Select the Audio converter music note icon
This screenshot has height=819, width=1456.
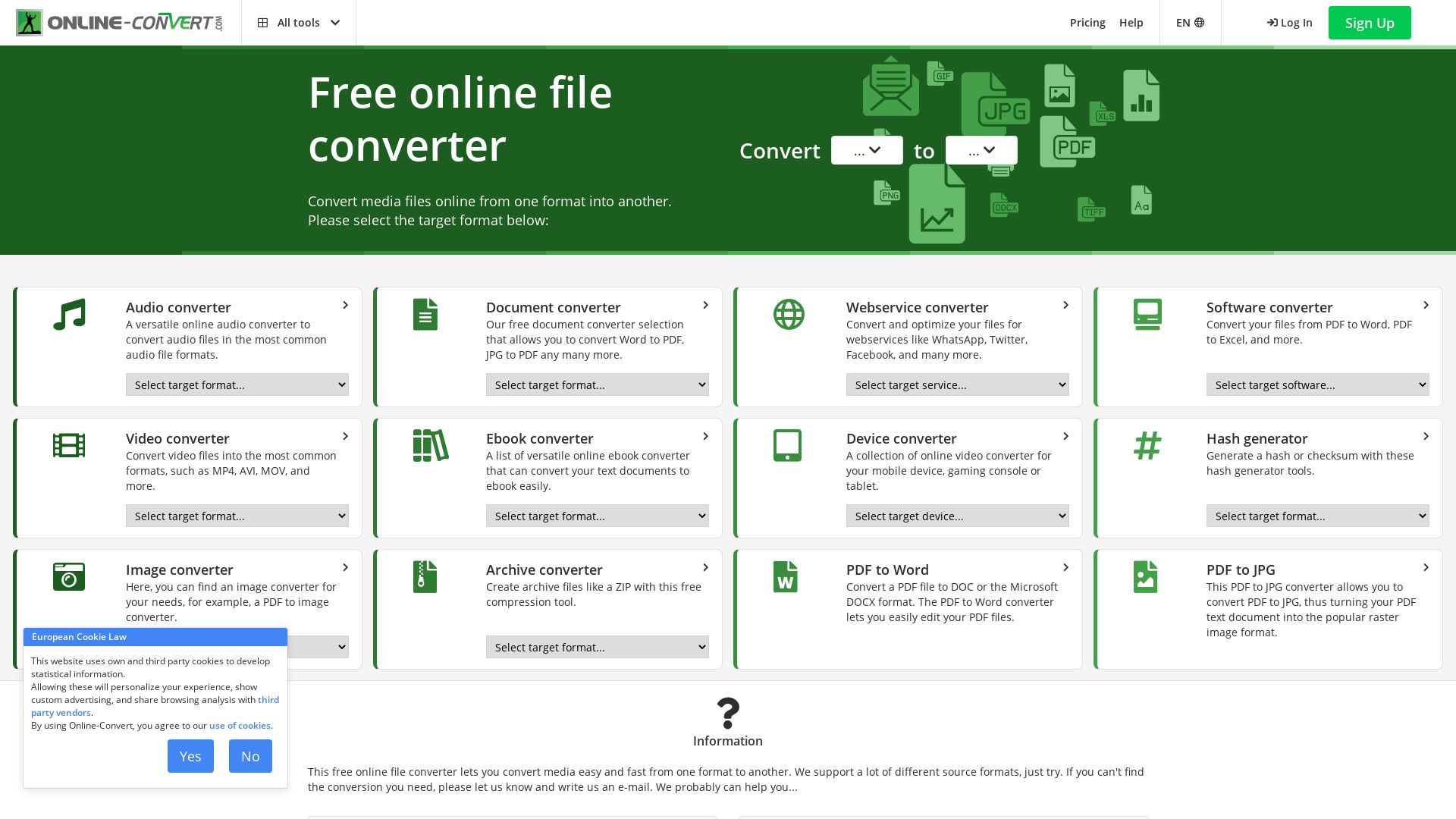pos(69,314)
